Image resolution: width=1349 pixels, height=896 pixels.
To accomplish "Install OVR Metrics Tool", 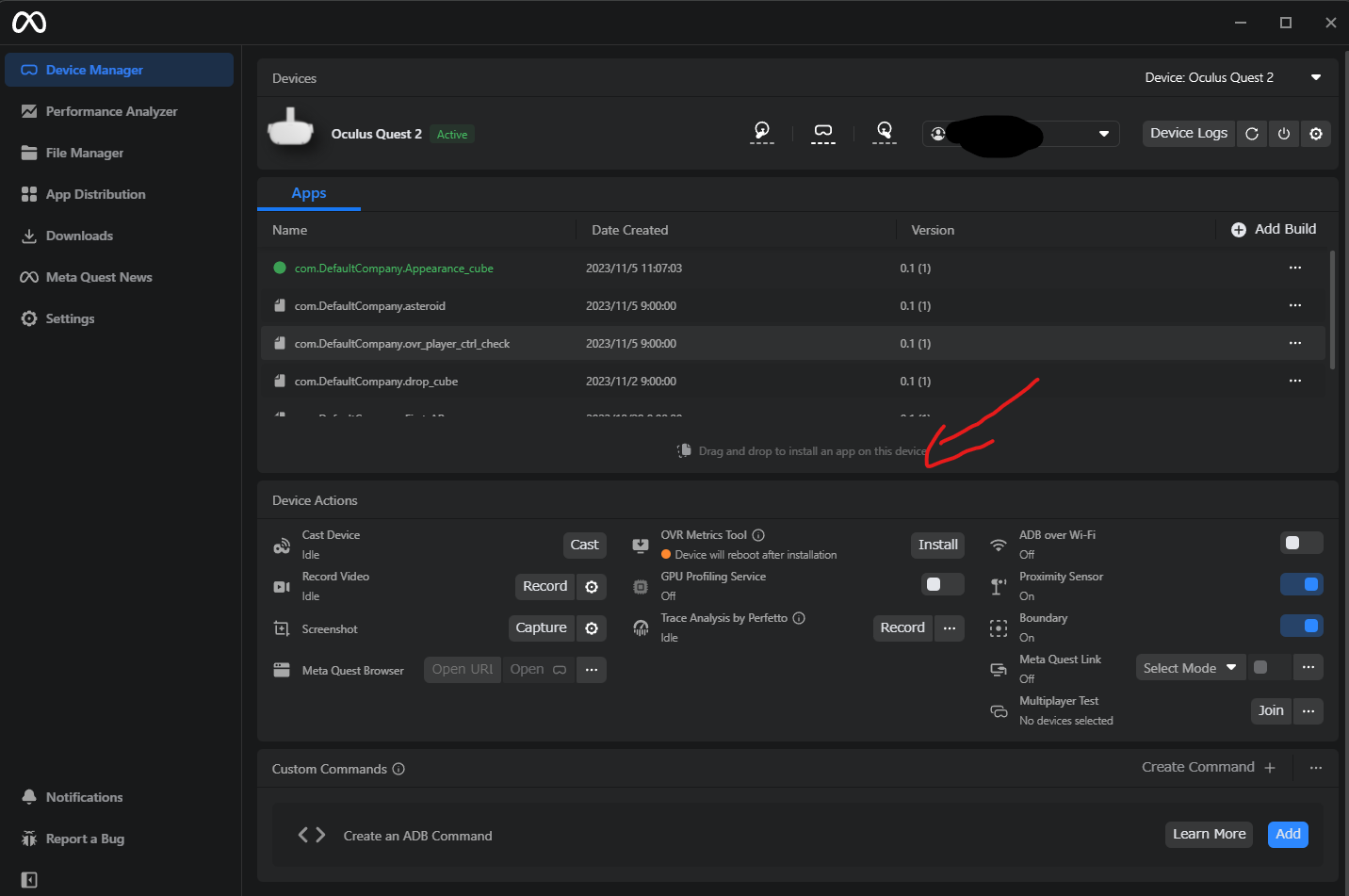I will [x=937, y=545].
